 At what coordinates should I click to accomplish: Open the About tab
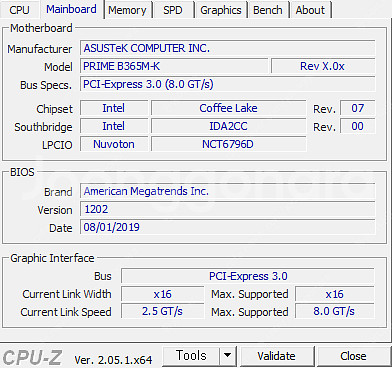(310, 10)
